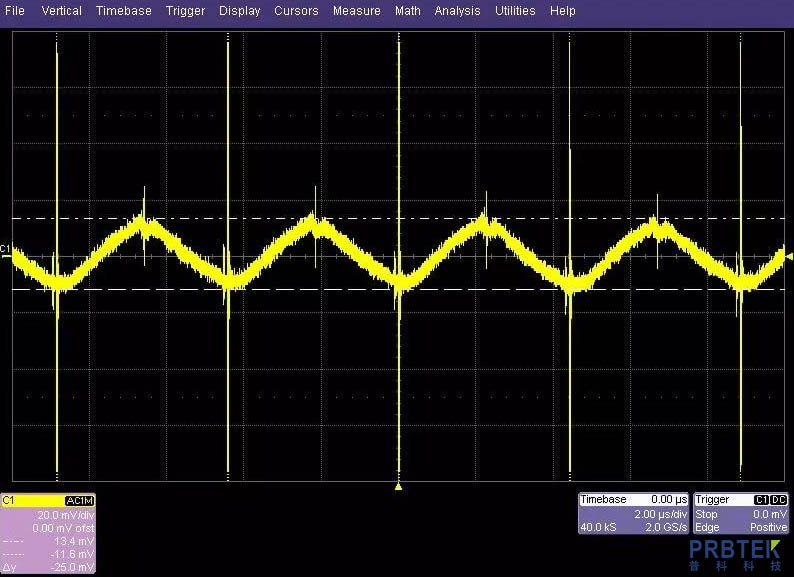This screenshot has width=794, height=577.
Task: Click the 13.4 mV cursor reading
Action: point(74,541)
